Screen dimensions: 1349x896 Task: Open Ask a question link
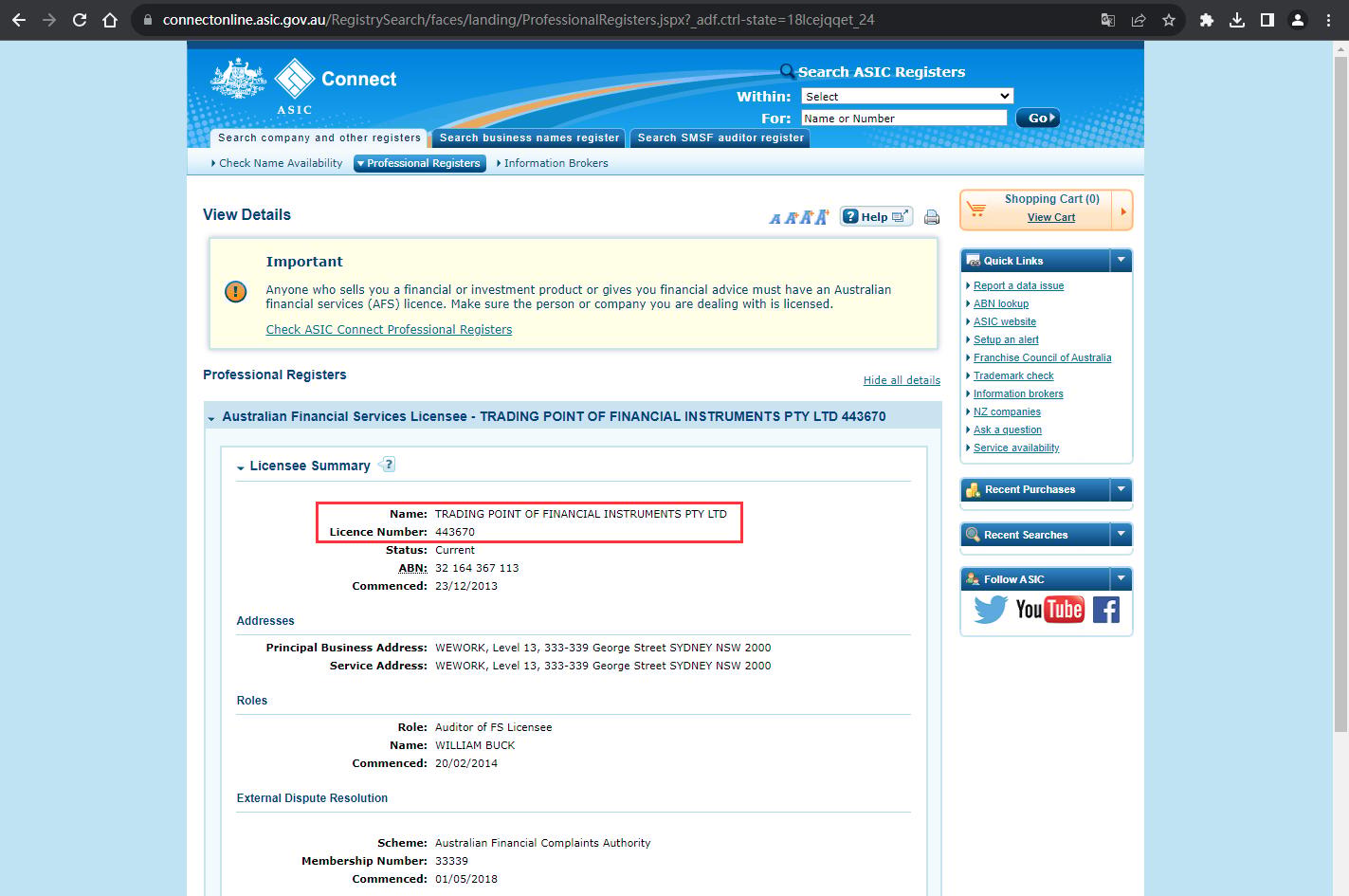[x=1008, y=430]
